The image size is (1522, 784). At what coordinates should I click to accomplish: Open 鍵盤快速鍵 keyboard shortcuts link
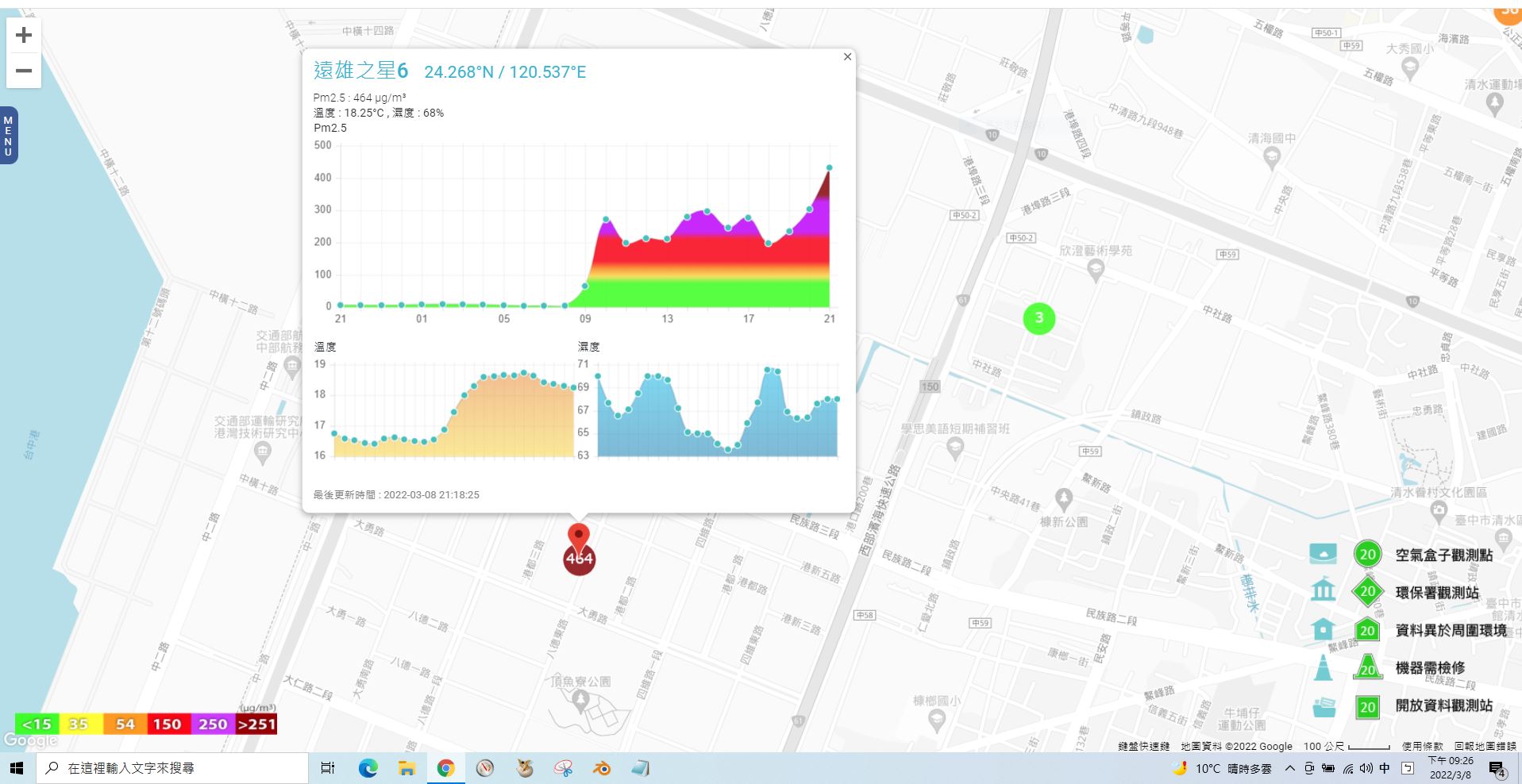(1144, 746)
